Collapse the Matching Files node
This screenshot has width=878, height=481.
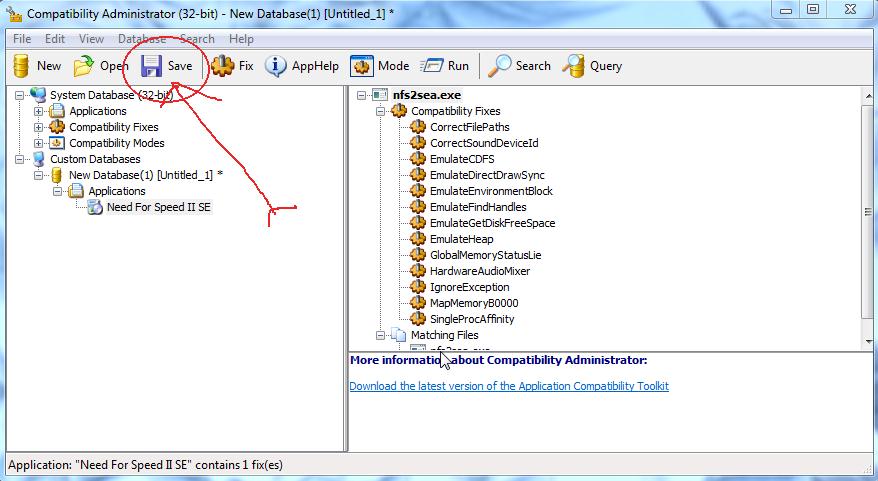(380, 335)
